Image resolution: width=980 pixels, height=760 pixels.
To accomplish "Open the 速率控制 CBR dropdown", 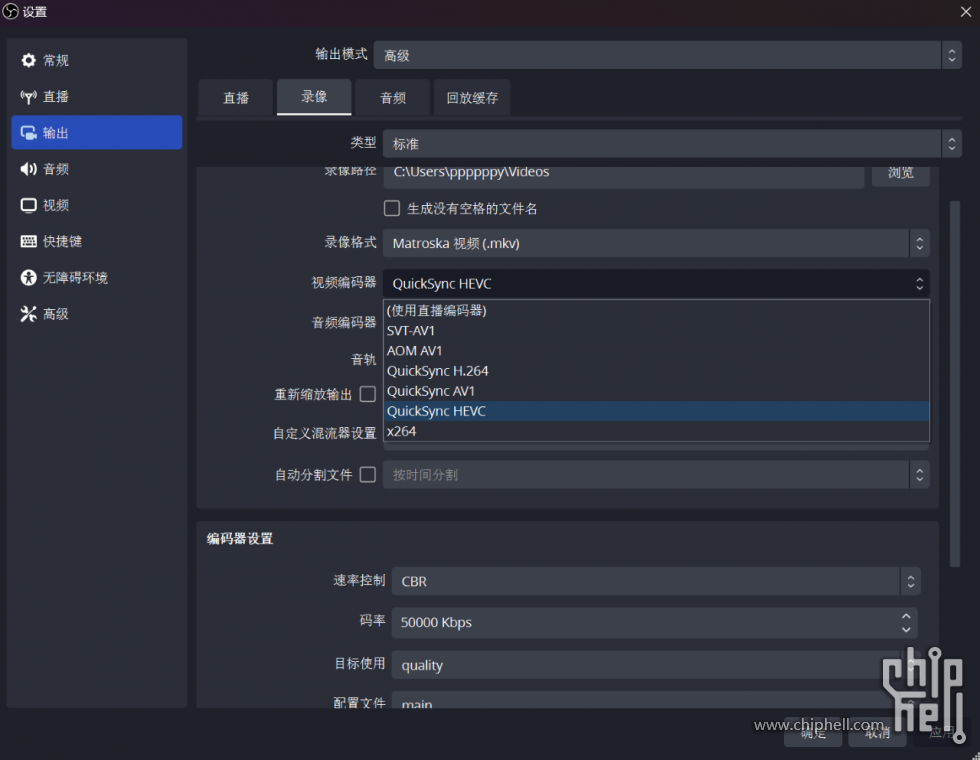I will pos(656,581).
